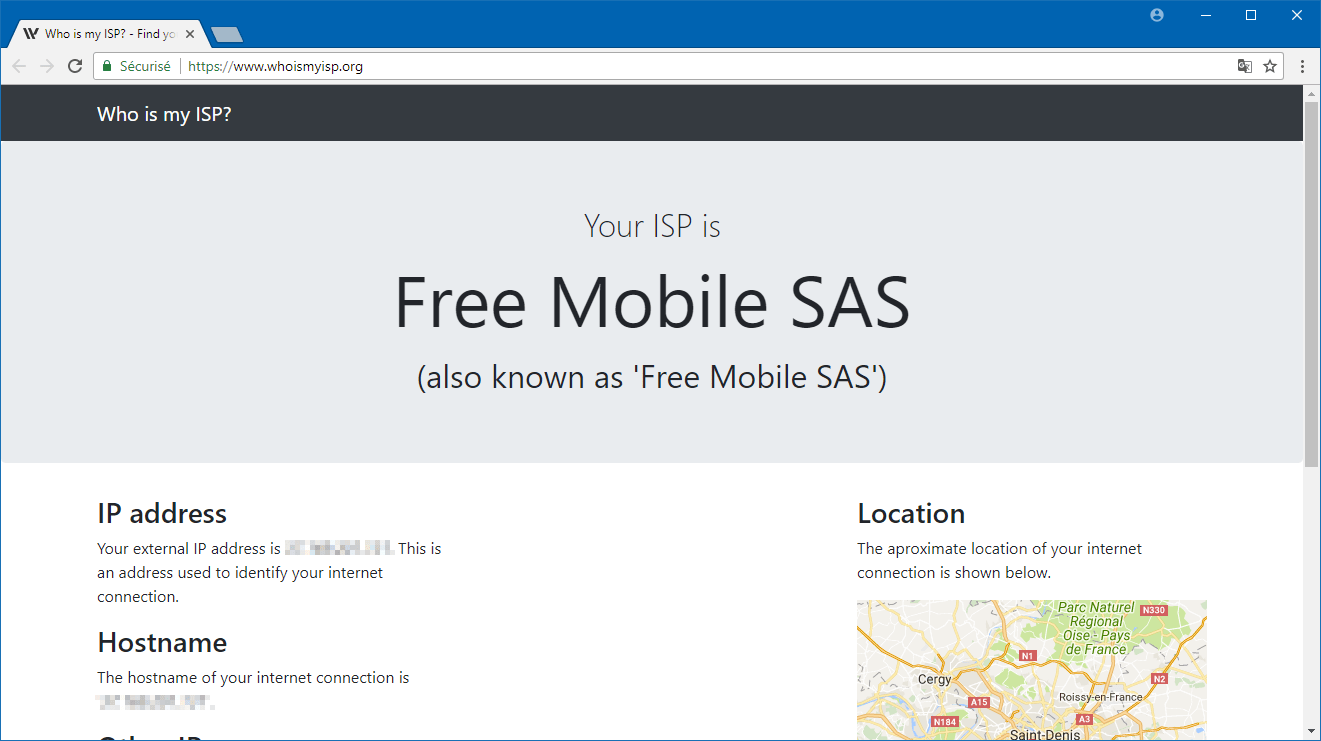This screenshot has height=741, width=1321.
Task: Close the 'Who is my ISP?' tab
Action: (190, 34)
